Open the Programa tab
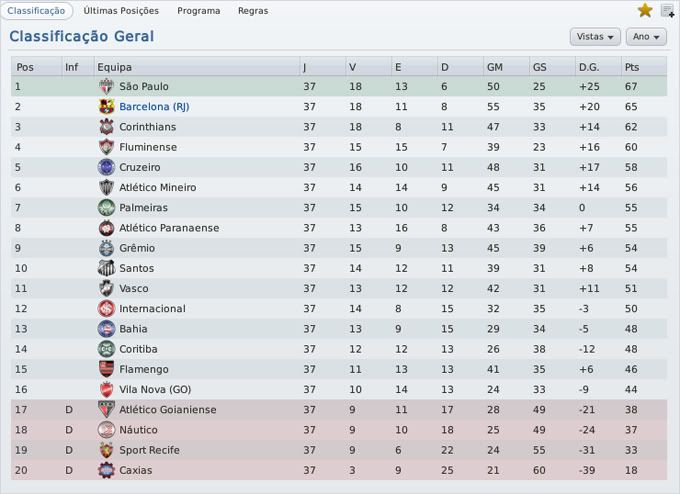680x494 pixels. coord(198,11)
